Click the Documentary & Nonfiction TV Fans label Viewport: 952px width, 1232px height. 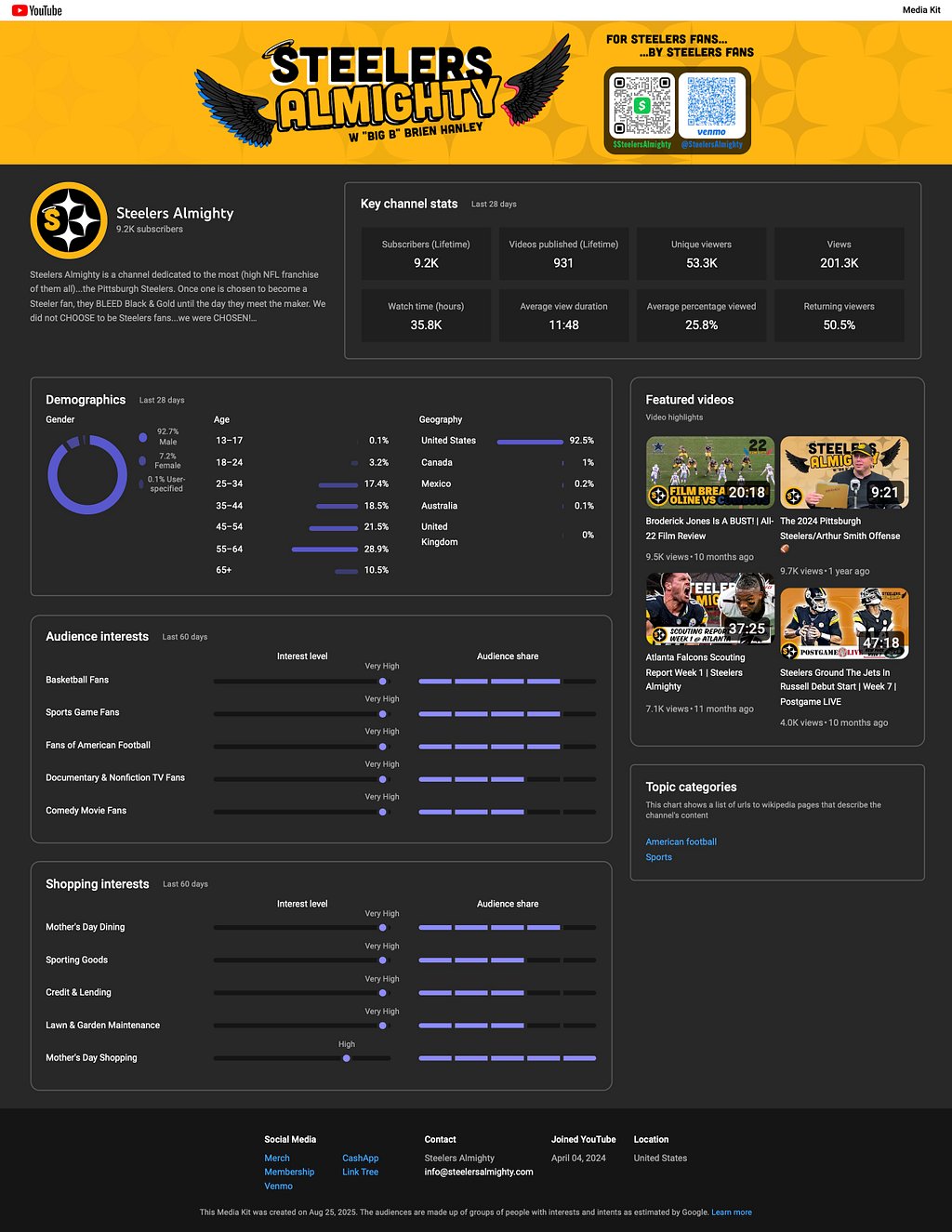click(115, 777)
